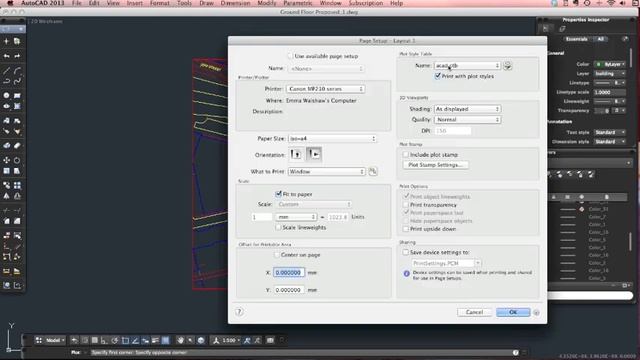Open Plot Stamp Settings button
The width and height of the screenshot is (640, 360).
click(x=436, y=165)
